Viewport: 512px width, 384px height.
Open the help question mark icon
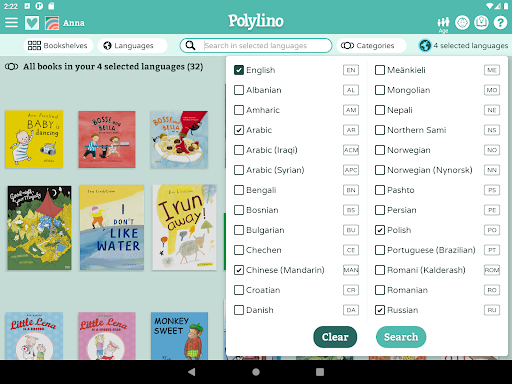[x=500, y=23]
